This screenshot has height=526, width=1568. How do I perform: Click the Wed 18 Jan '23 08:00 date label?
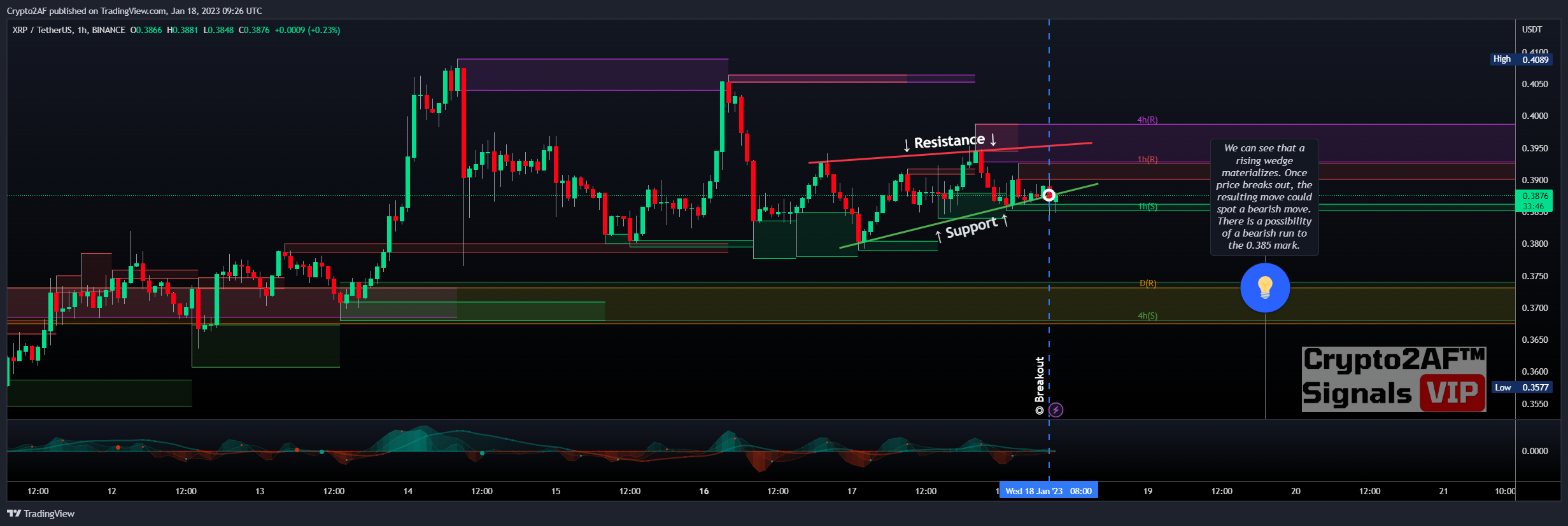pos(1049,491)
